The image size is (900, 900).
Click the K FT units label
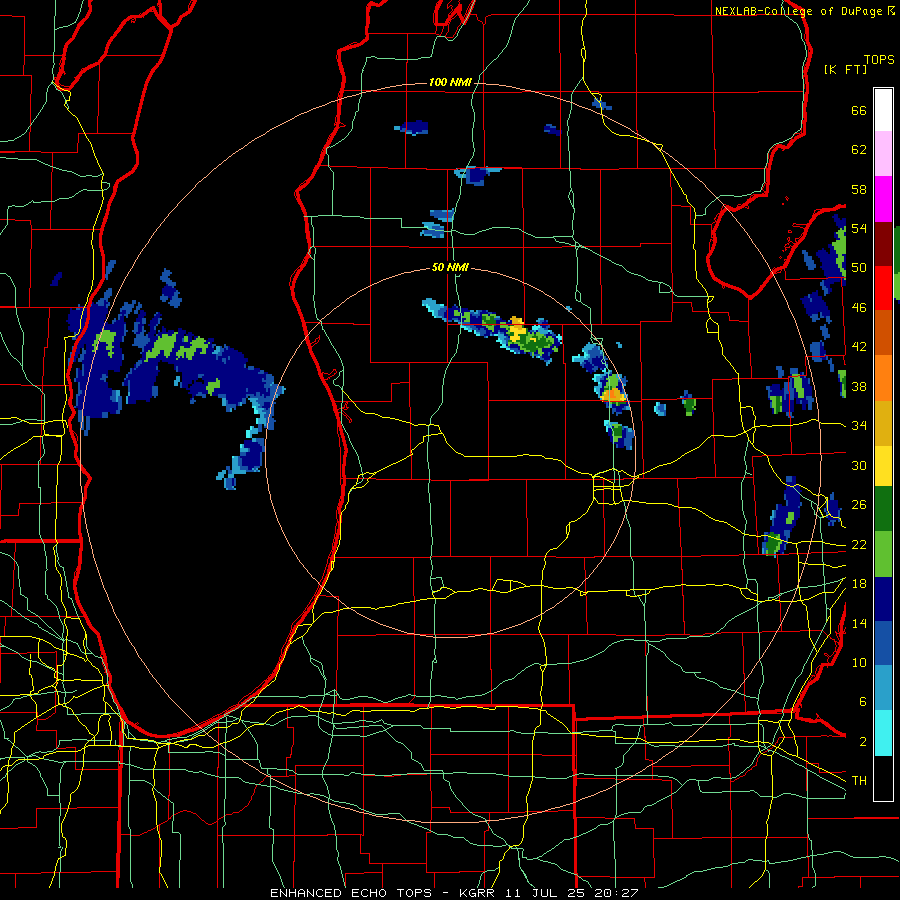click(x=846, y=69)
